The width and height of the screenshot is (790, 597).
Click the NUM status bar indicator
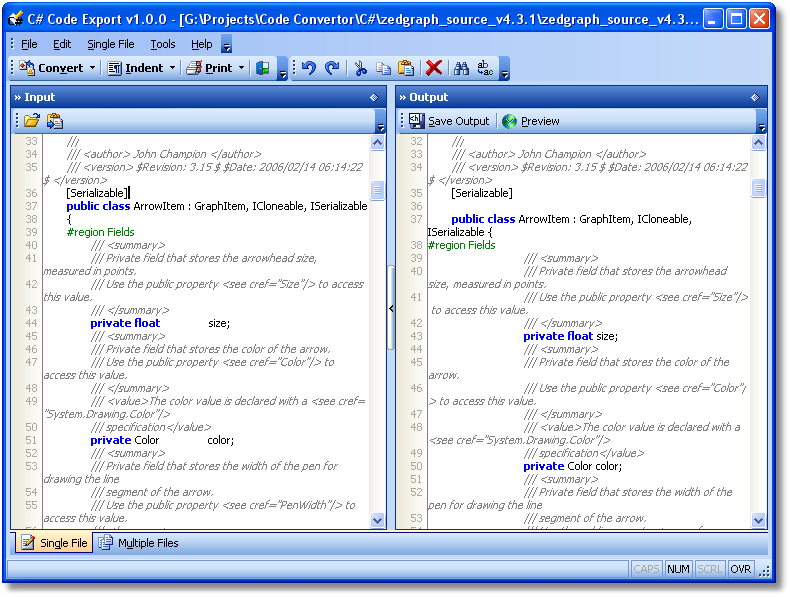click(x=678, y=569)
